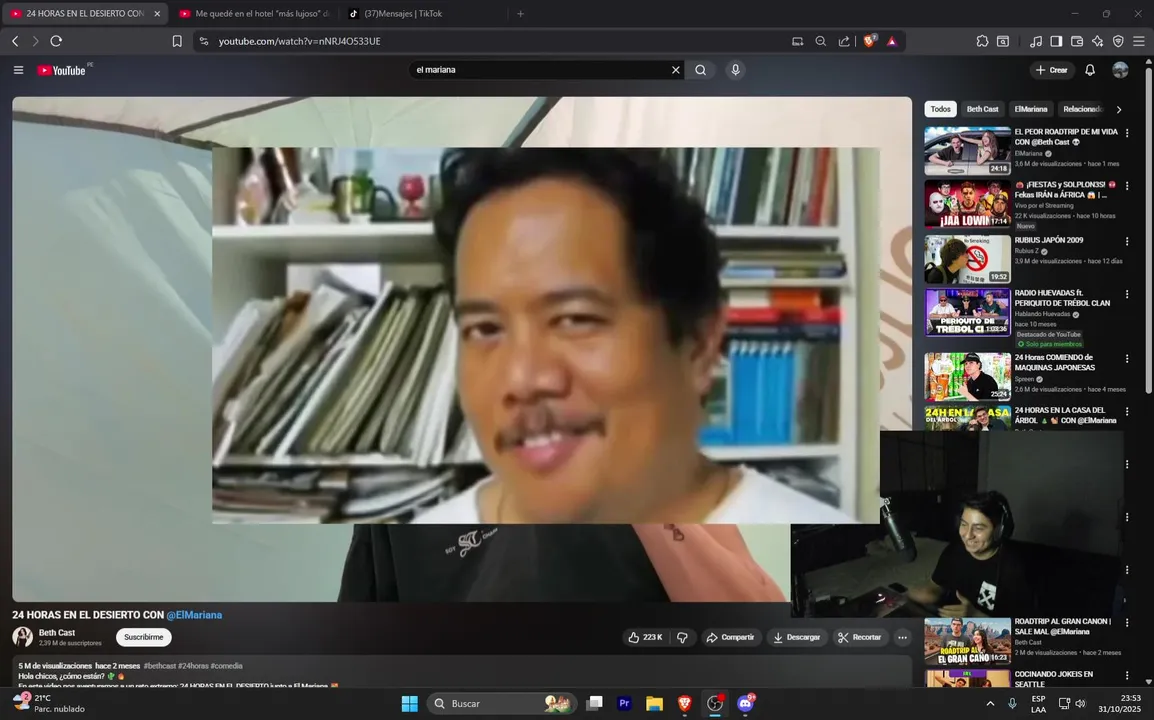Reload the page
The height and width of the screenshot is (720, 1154).
(x=56, y=41)
